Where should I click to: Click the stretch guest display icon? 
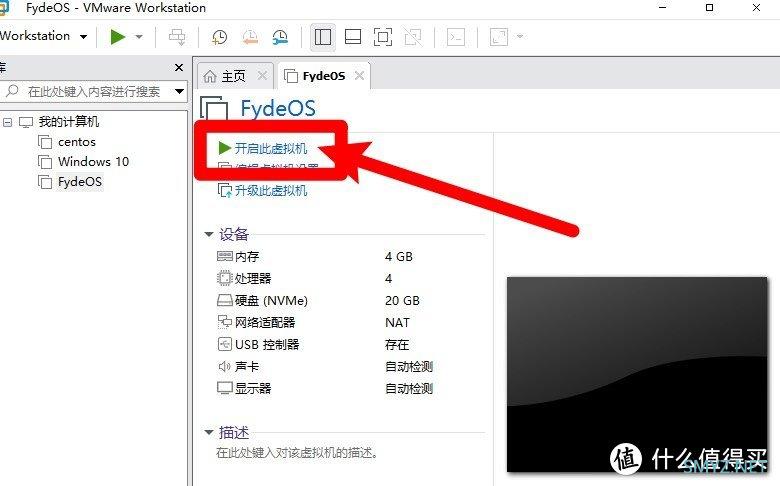click(499, 37)
